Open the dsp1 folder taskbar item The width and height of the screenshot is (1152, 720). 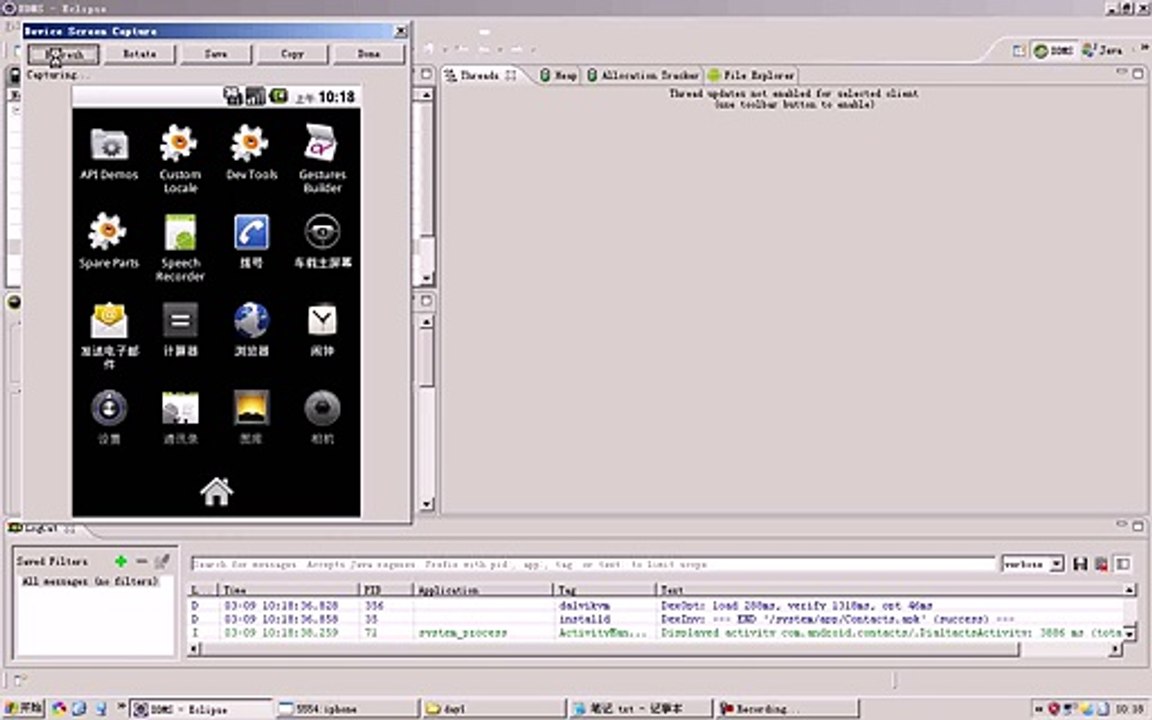493,709
